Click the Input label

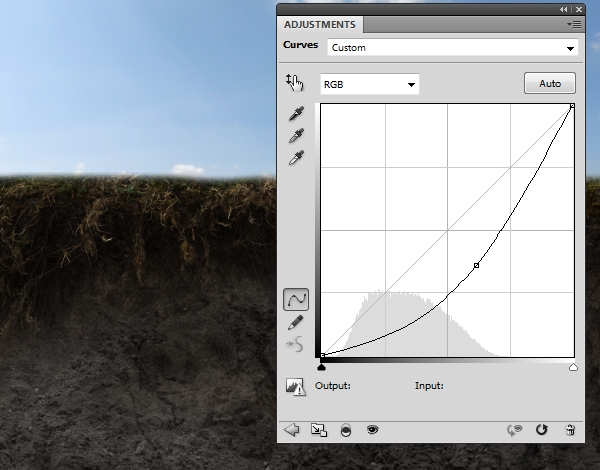coord(429,386)
